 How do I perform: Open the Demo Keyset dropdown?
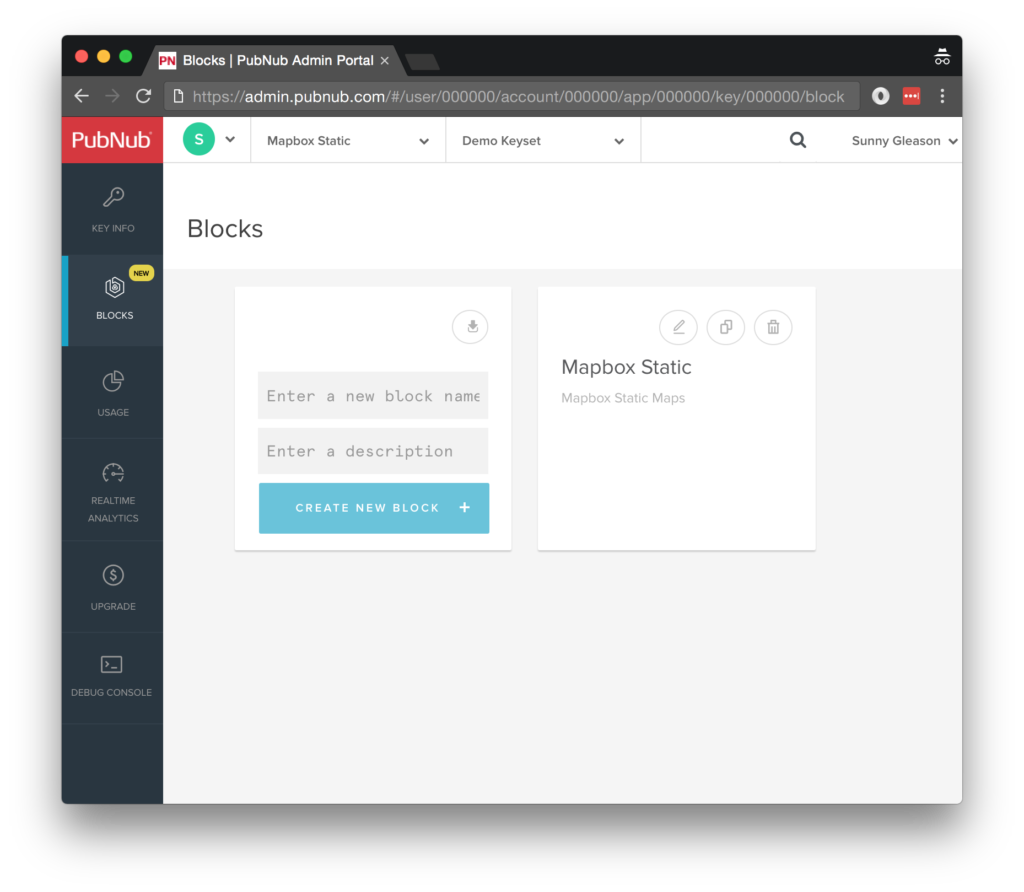tap(542, 140)
